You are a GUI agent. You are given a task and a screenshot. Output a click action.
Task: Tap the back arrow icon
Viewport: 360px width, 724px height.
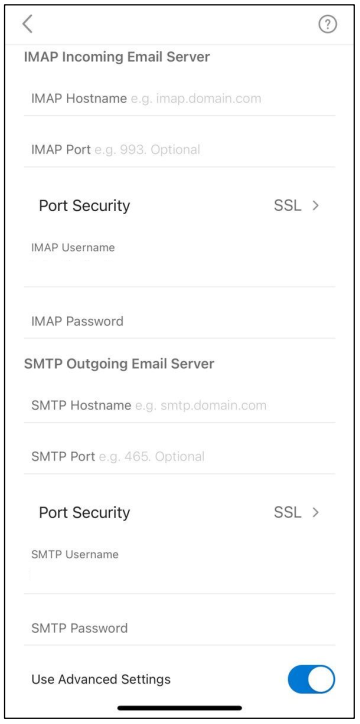click(x=28, y=24)
